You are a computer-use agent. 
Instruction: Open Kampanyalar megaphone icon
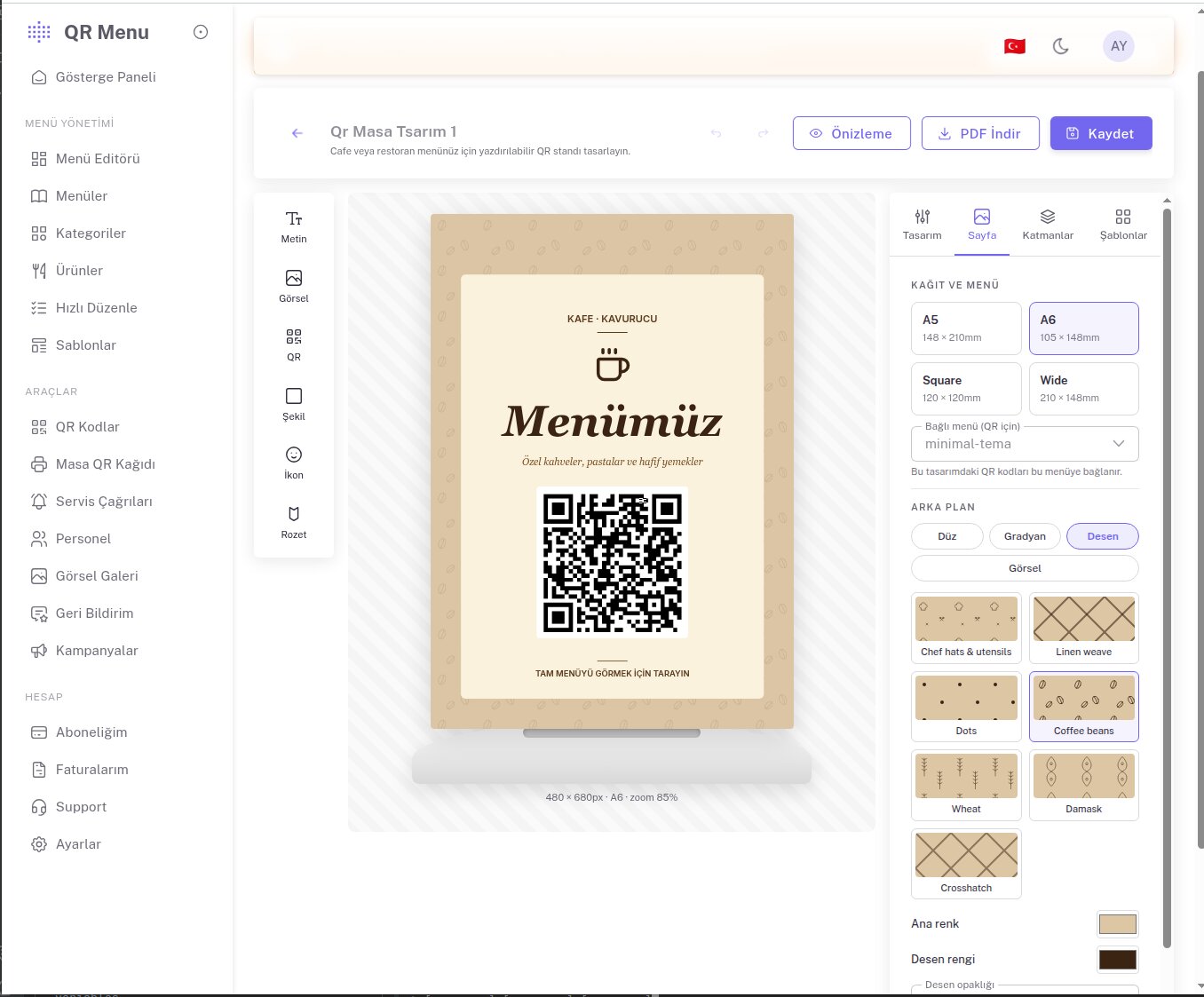coord(39,651)
